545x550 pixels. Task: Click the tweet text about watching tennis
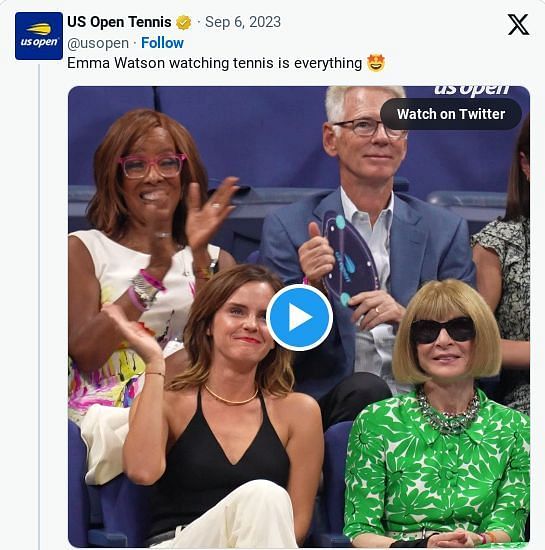[214, 63]
